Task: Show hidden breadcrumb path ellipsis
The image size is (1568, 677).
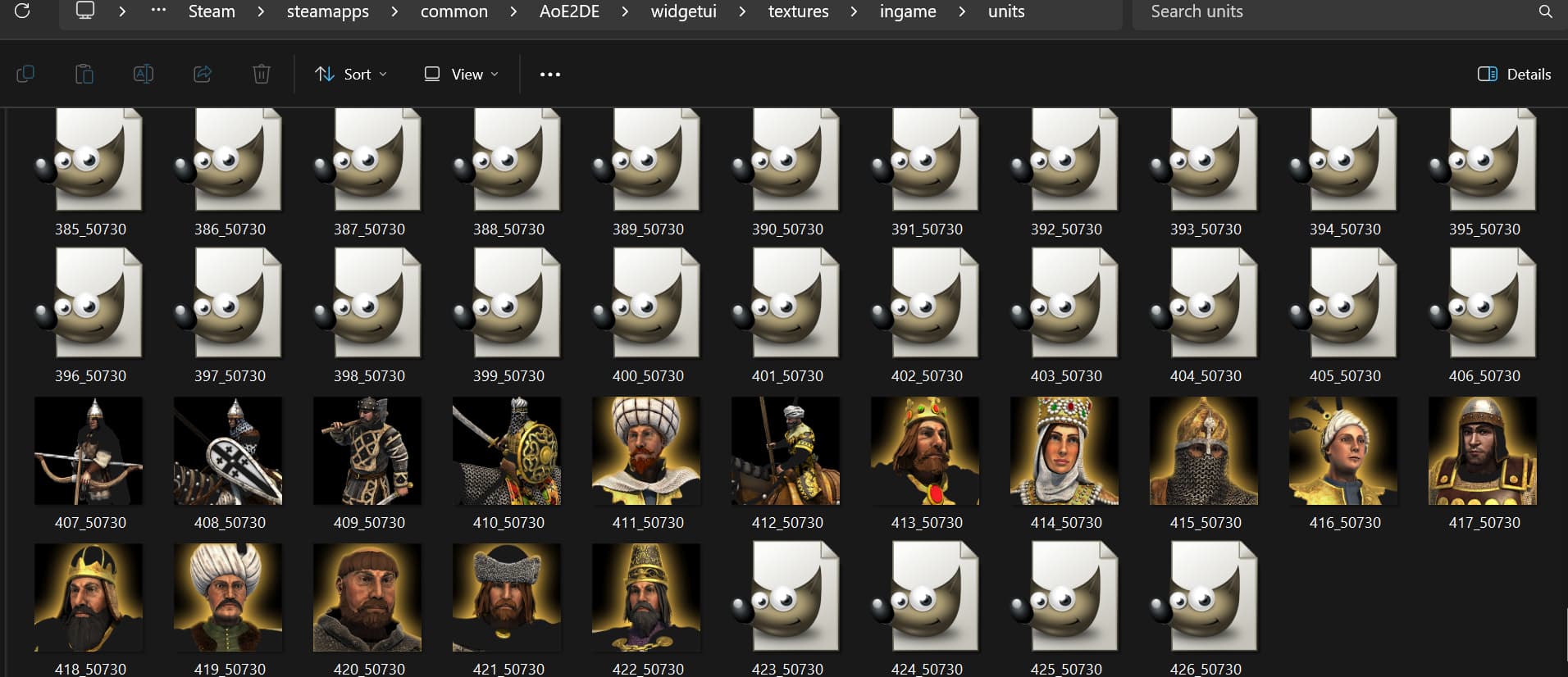Action: click(x=158, y=11)
